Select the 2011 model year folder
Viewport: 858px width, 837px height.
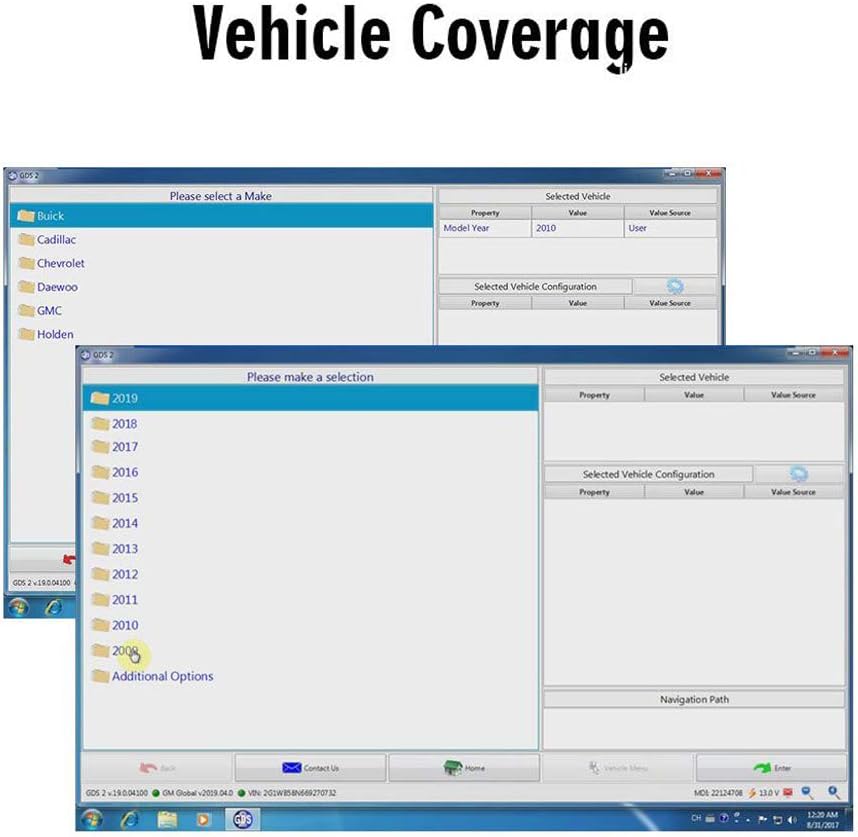[310, 600]
